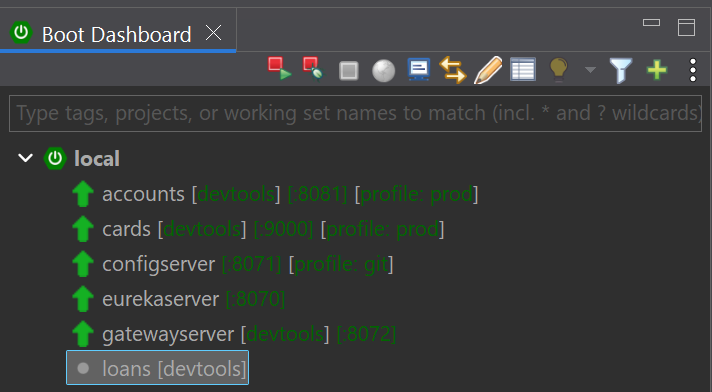712x392 pixels.
Task: Click the green up arrow beside cards
Action: pyautogui.click(x=83, y=228)
